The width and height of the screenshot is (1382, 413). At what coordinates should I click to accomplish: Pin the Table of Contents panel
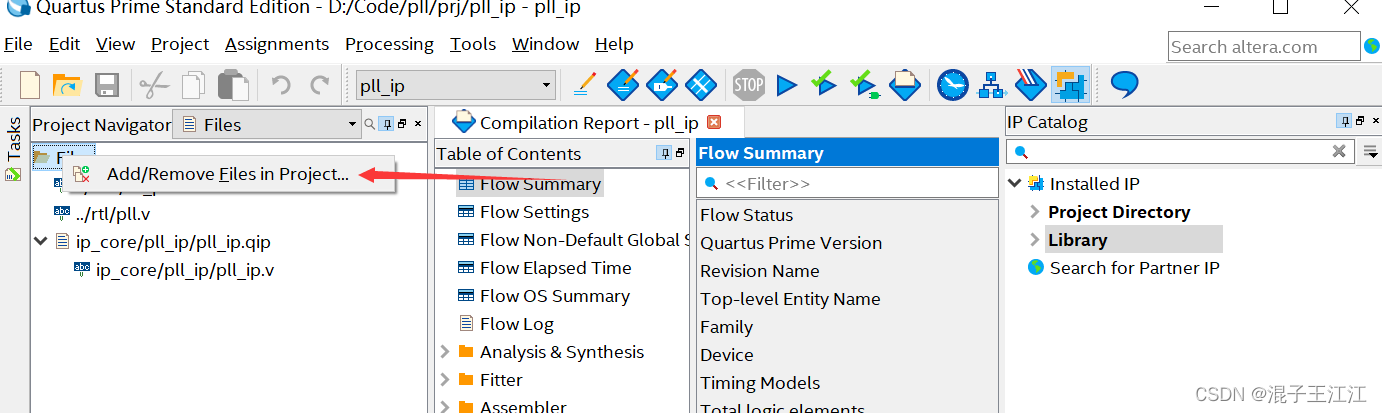pos(664,153)
